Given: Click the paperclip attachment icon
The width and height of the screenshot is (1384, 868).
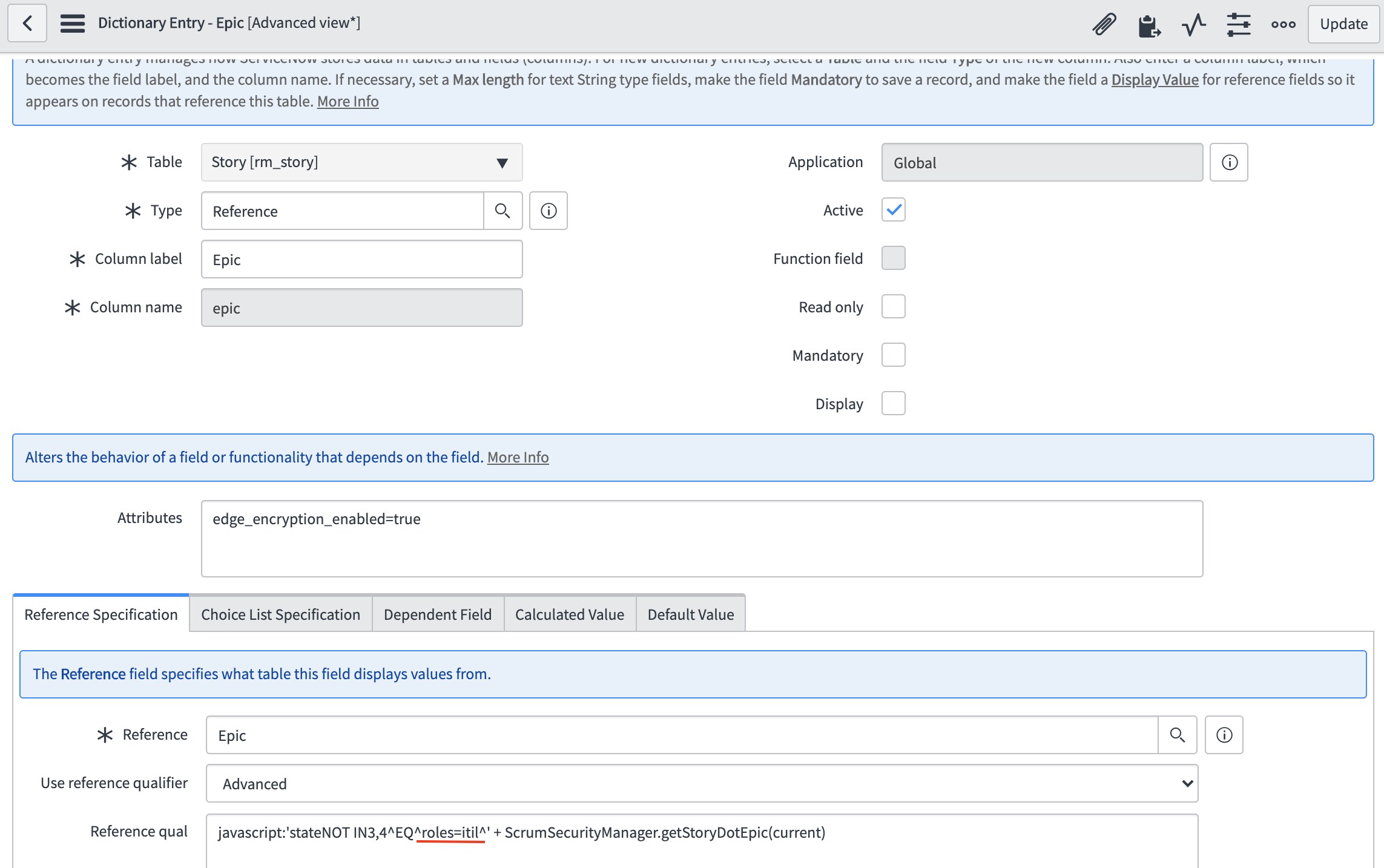Looking at the screenshot, I should [x=1104, y=23].
